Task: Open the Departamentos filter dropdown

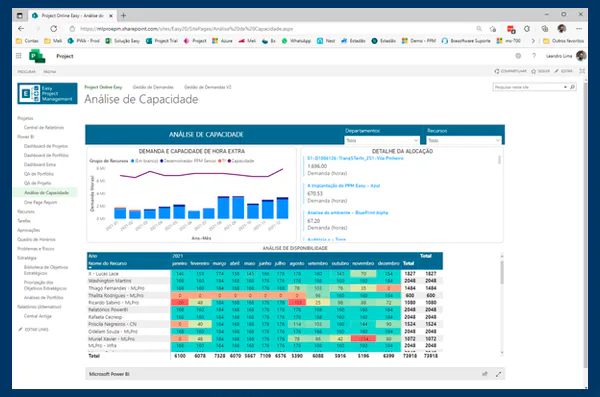Action: coord(382,141)
